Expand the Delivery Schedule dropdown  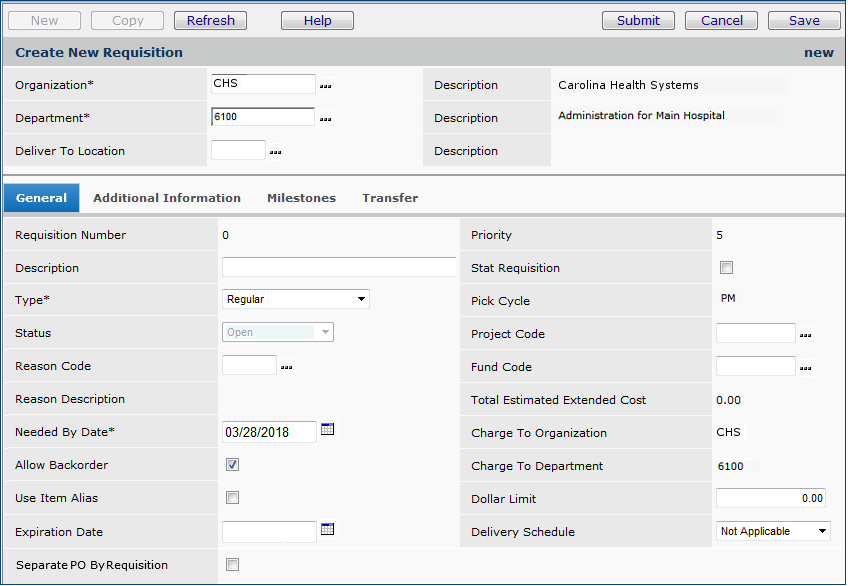(x=773, y=531)
